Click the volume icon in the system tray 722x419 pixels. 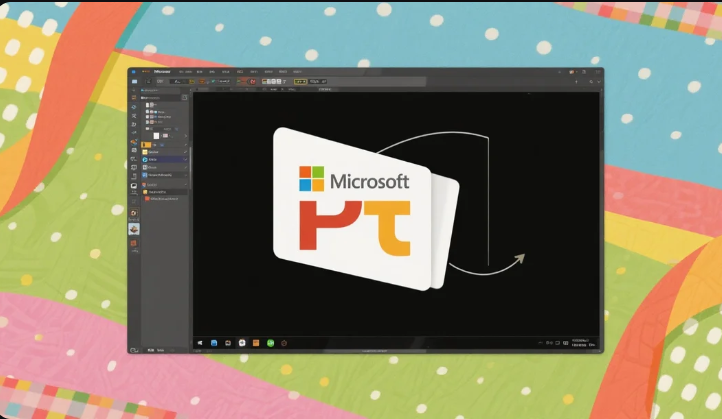[x=549, y=343]
